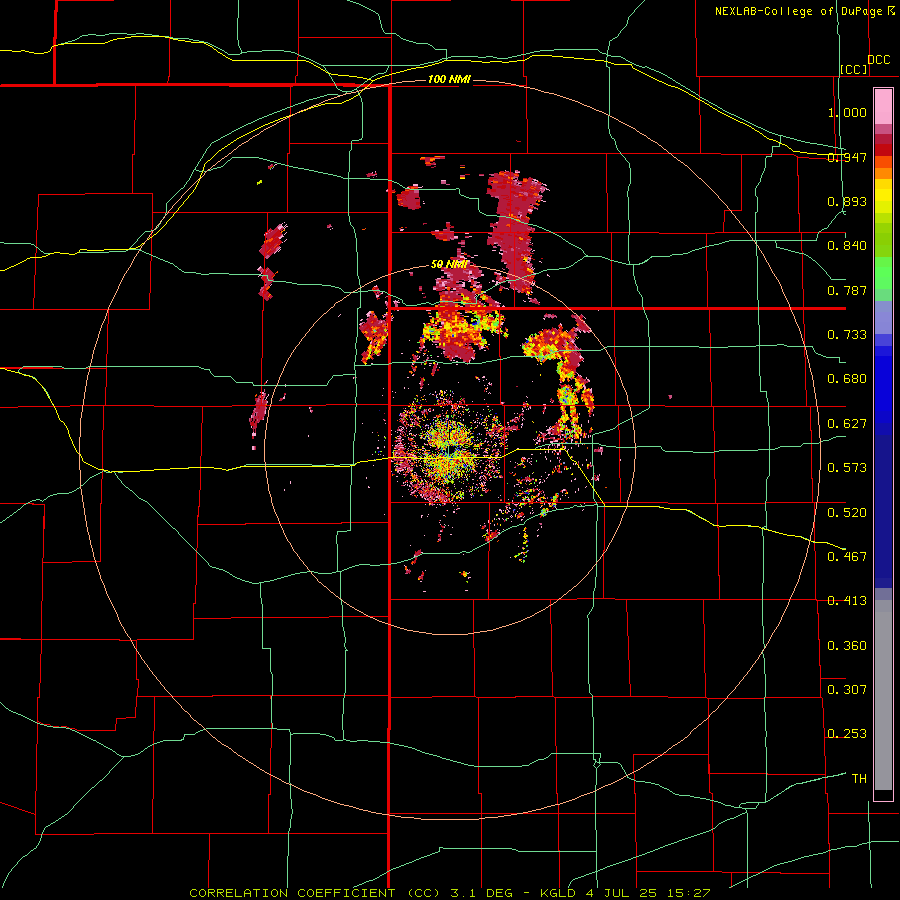Click the KGLD station identifier in caption
900x900 pixels.
(557, 893)
